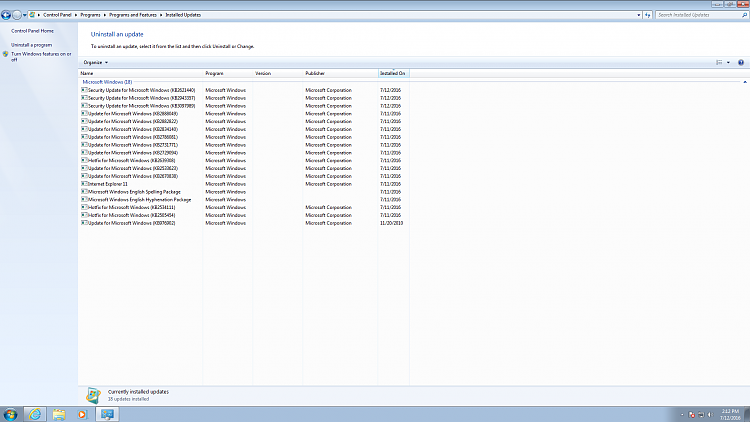Click icon of Update KB2731771
Screen dimensions: 750x422
click(x=84, y=144)
